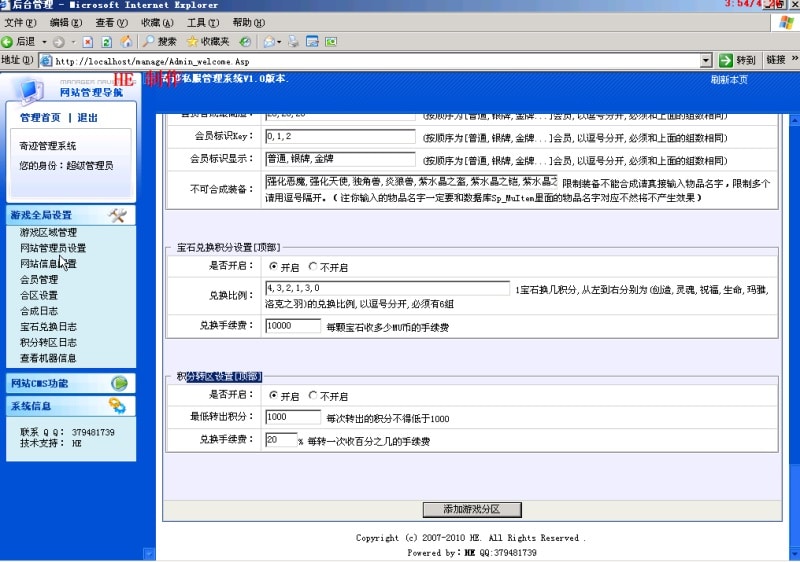
Task: Click the Home toolbar icon
Action: tap(126, 42)
